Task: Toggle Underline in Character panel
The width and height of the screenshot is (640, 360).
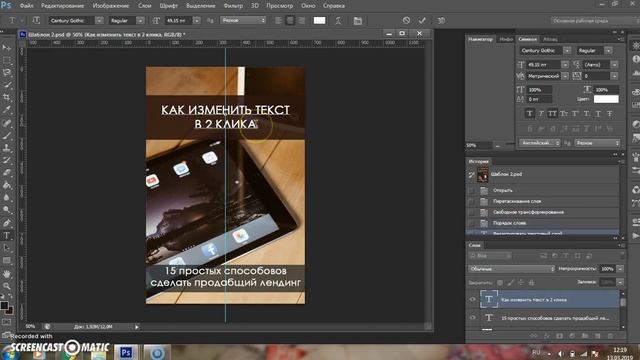Action: pyautogui.click(x=598, y=113)
